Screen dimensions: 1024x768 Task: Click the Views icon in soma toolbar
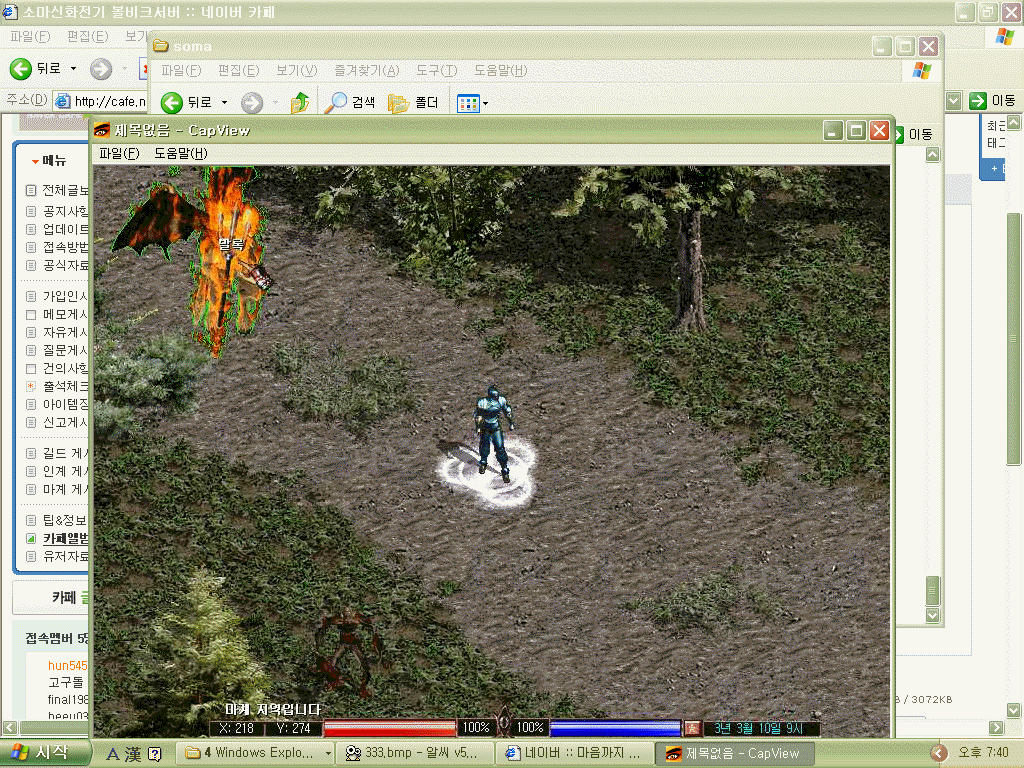(468, 103)
